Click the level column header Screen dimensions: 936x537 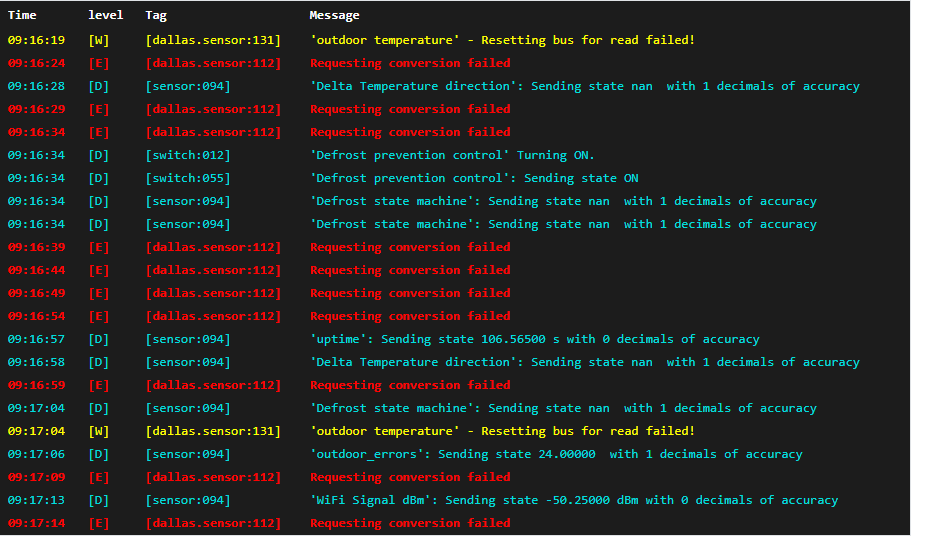click(x=105, y=16)
